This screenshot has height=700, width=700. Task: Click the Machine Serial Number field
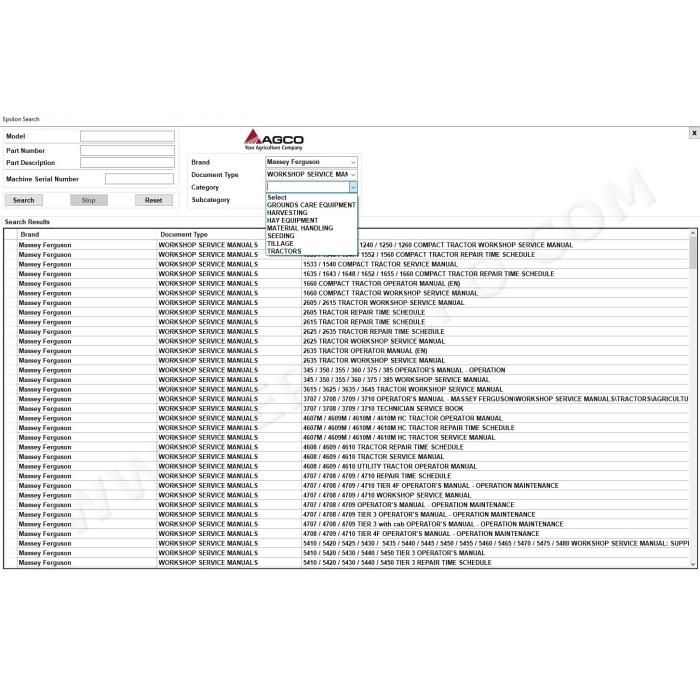(139, 179)
